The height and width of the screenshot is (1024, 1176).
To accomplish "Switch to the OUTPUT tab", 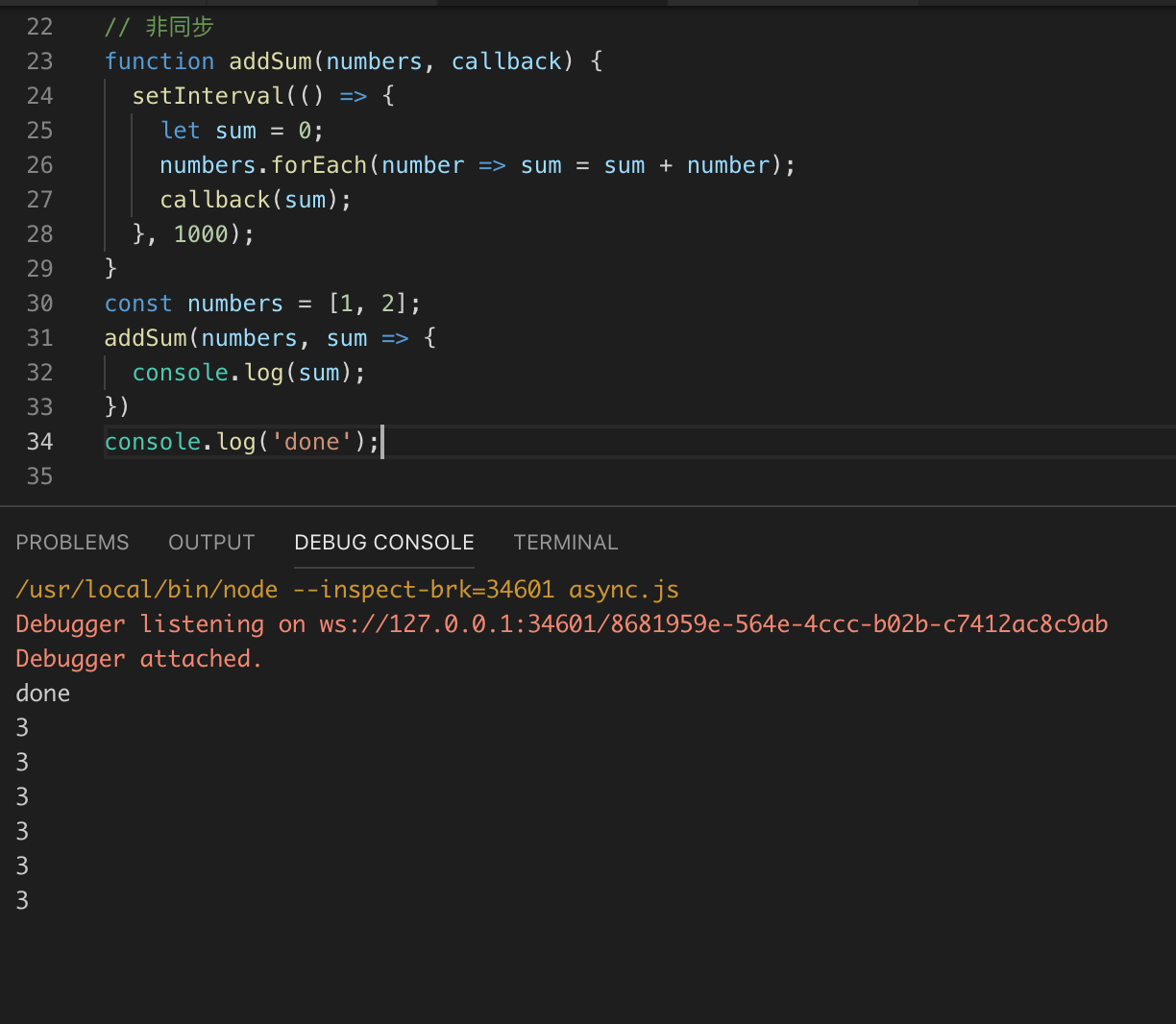I will pyautogui.click(x=210, y=542).
